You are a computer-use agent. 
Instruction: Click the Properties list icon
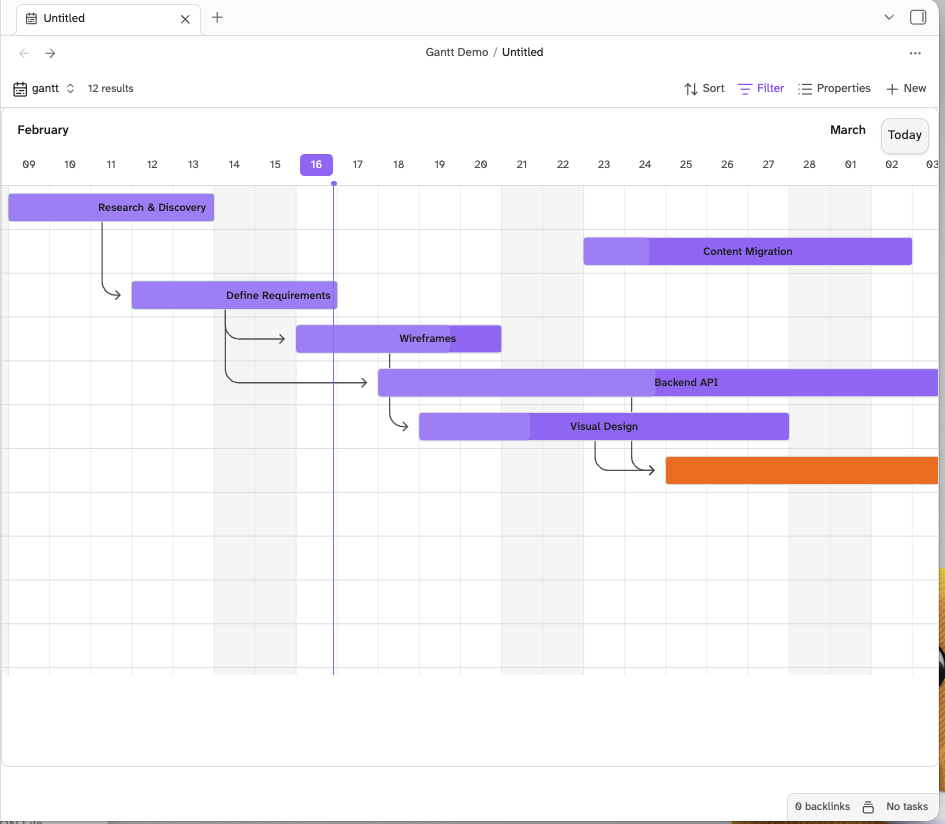click(x=805, y=88)
